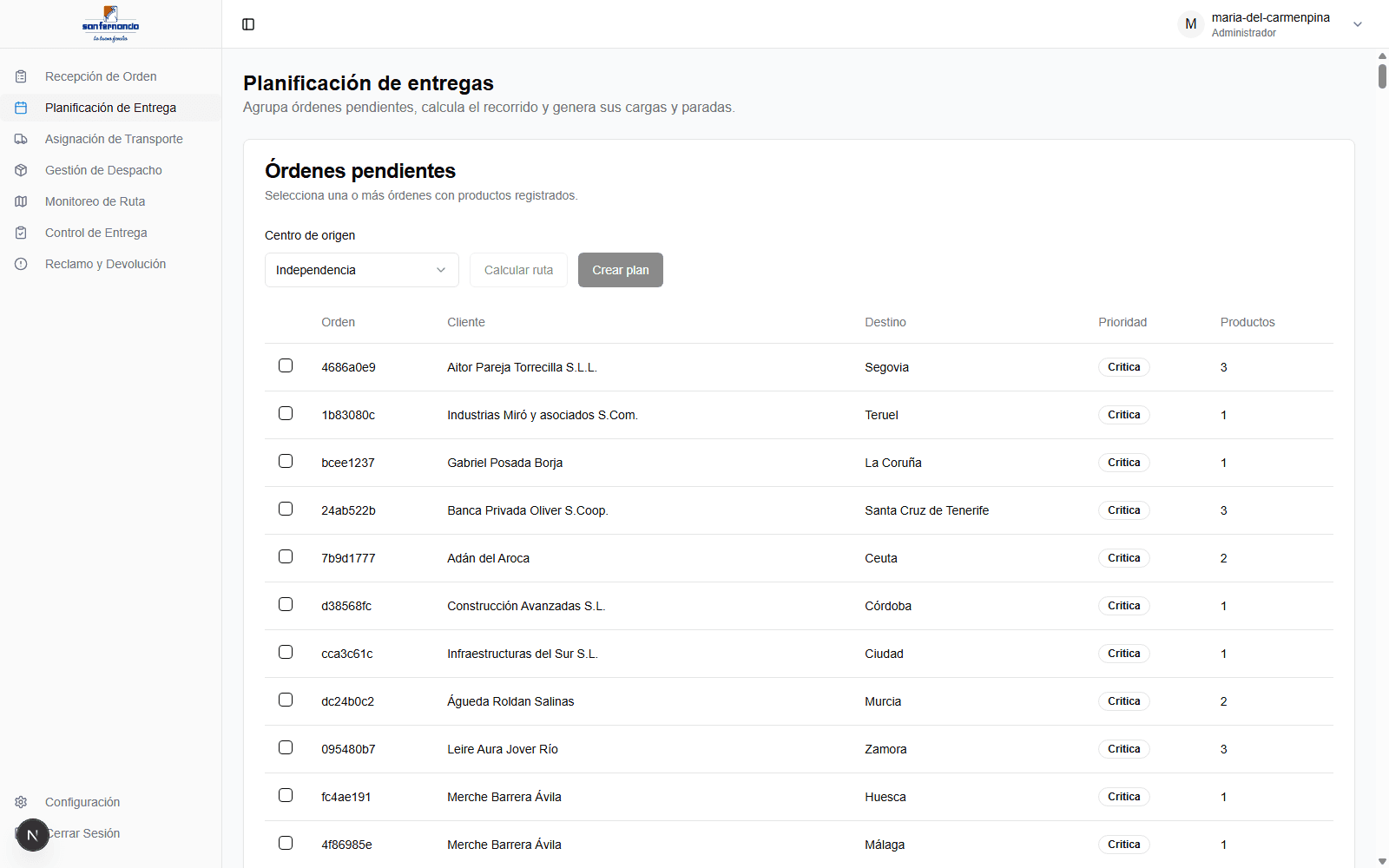Screen dimensions: 1389x868
Task: Go to Control de Entrega
Action: [x=110, y=233]
